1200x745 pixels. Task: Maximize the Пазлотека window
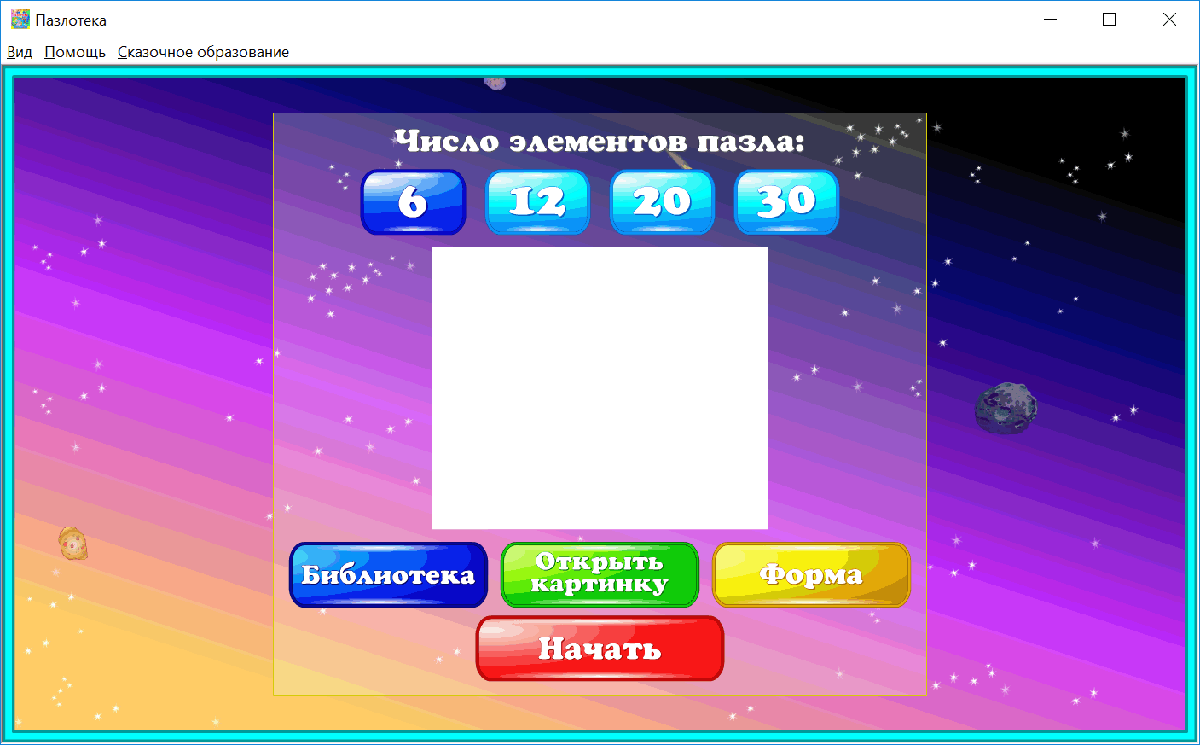pos(1110,18)
